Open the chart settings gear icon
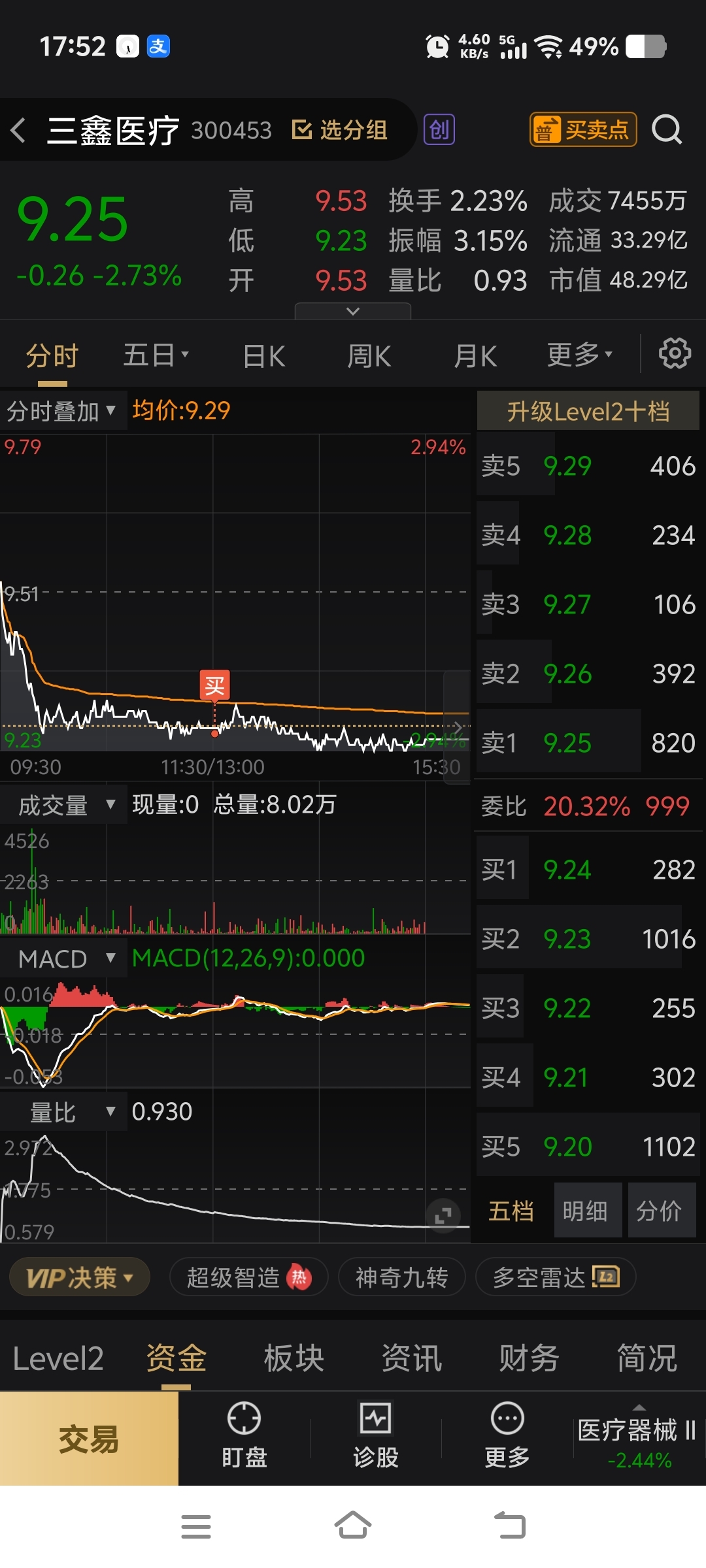This screenshot has width=706, height=1568. tap(675, 353)
